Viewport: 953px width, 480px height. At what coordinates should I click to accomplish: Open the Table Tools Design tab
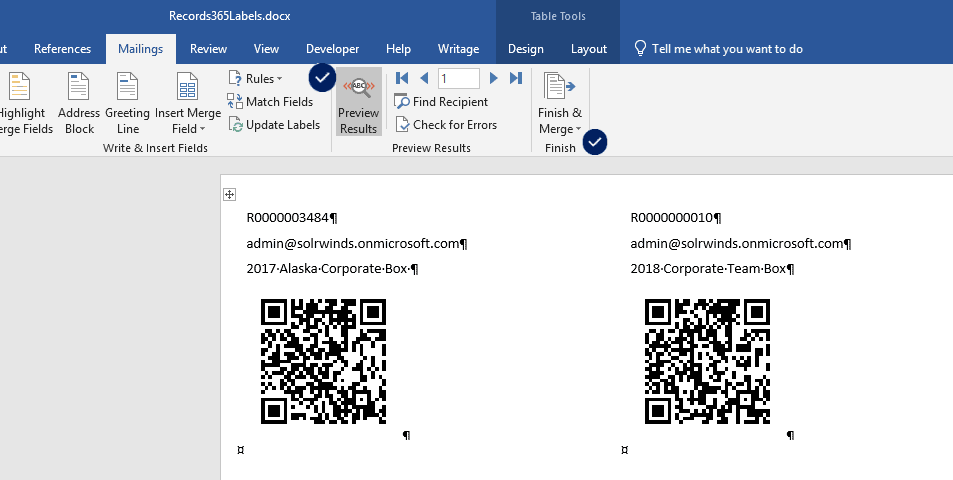[526, 49]
